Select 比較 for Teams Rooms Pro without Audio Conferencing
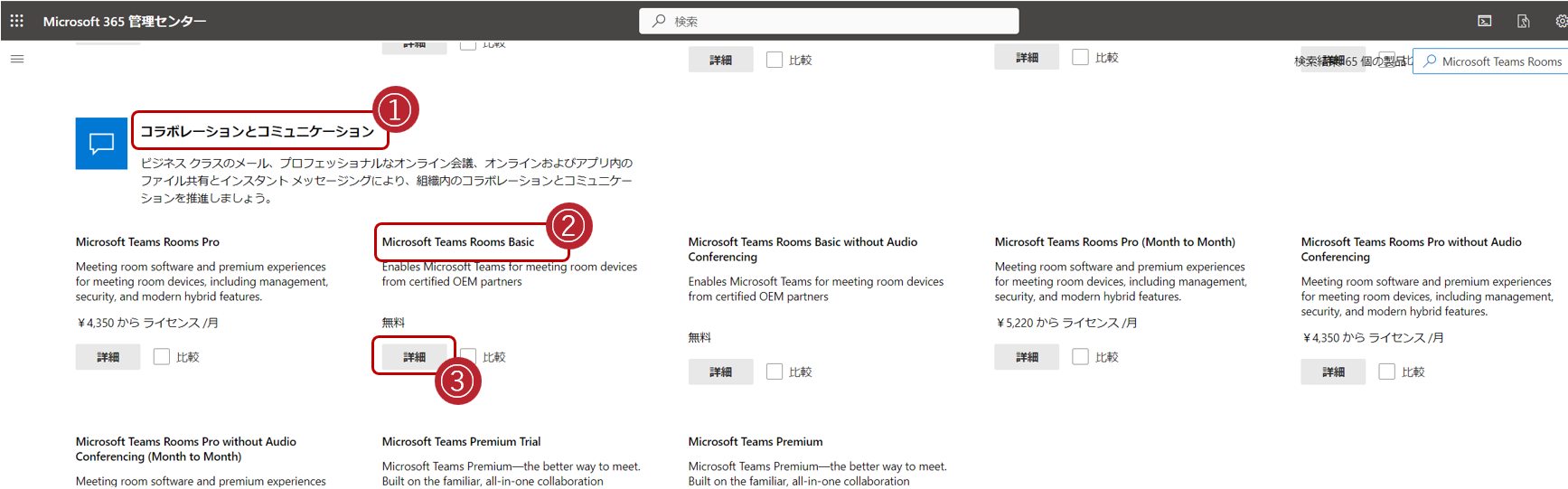The image size is (1568, 489). tap(1387, 371)
